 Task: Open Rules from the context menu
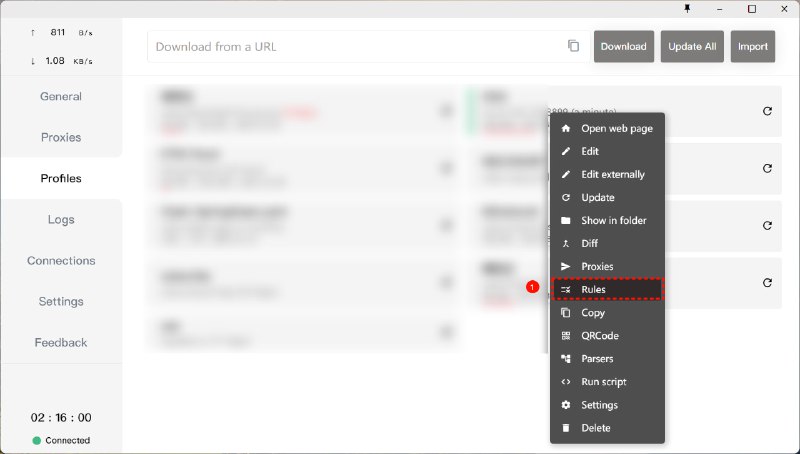pyautogui.click(x=593, y=289)
